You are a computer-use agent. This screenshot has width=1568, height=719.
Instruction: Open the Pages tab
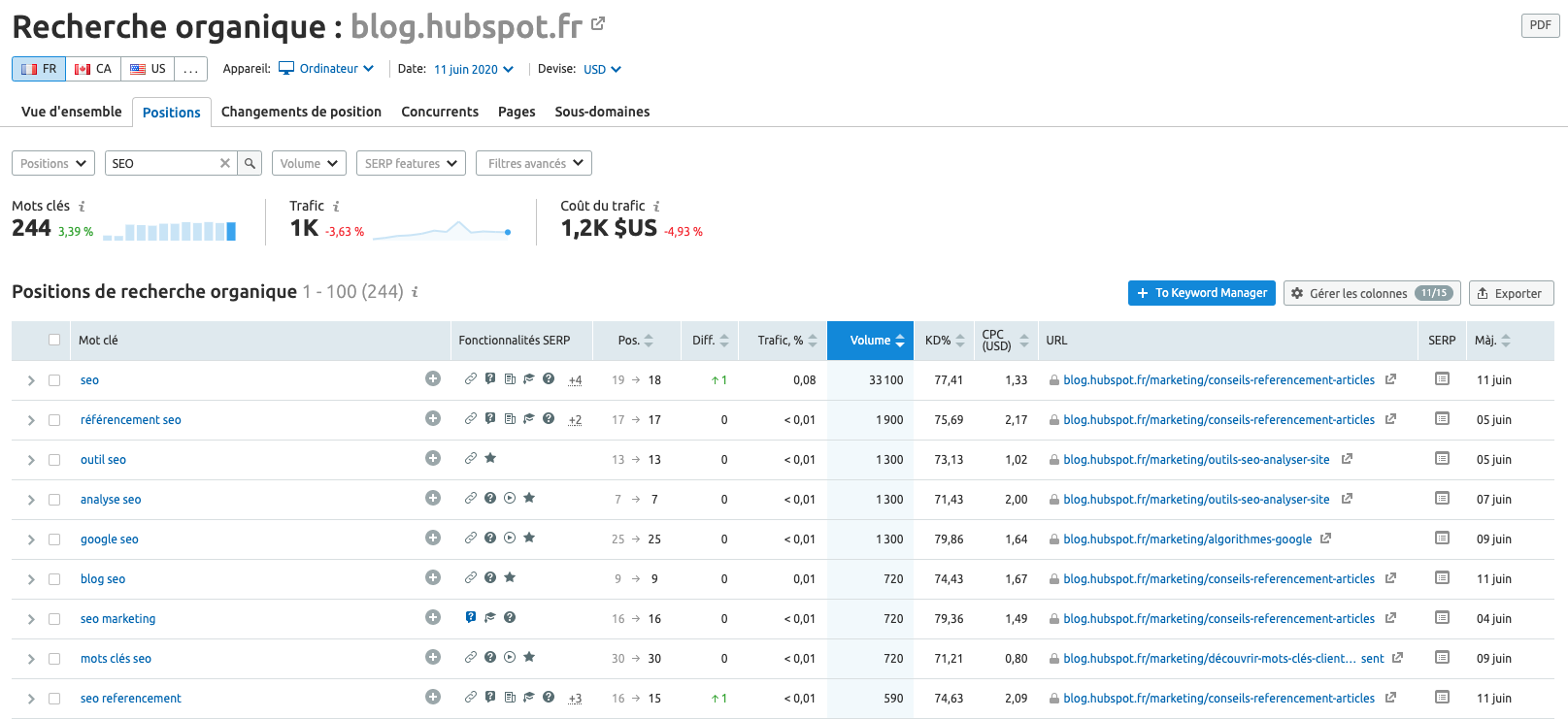click(x=517, y=112)
